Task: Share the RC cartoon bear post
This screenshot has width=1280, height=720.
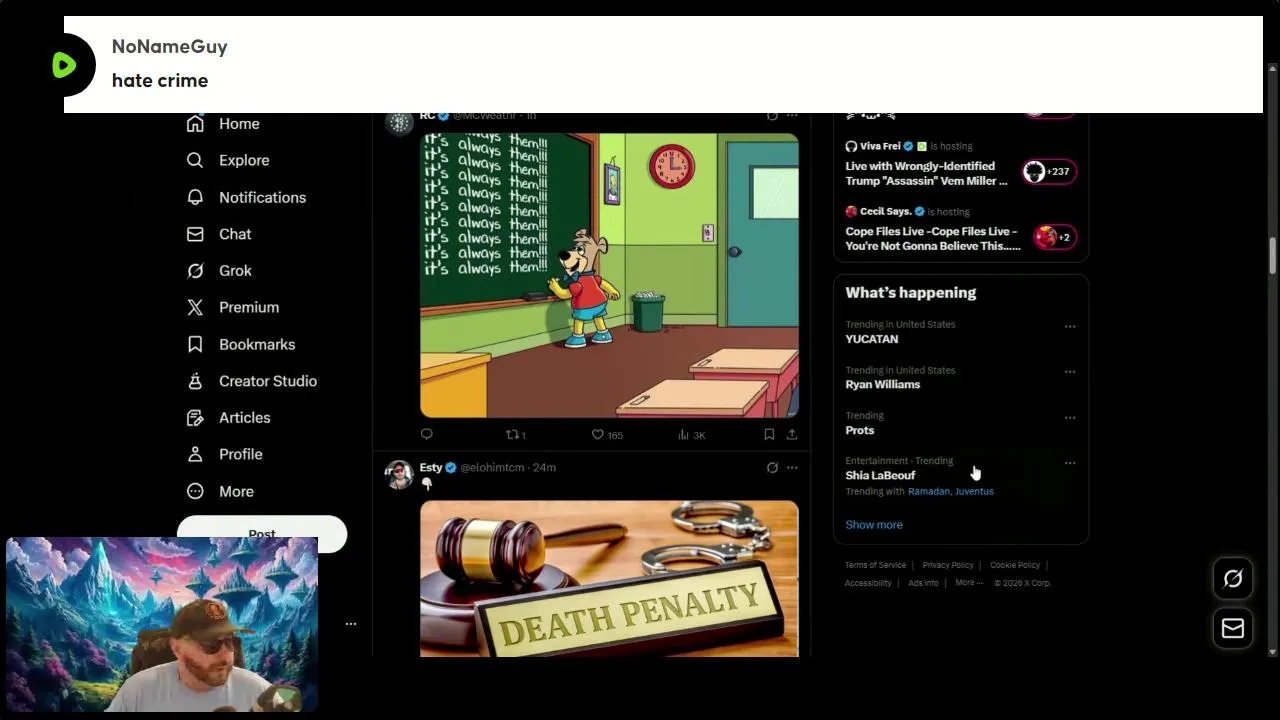Action: [792, 434]
